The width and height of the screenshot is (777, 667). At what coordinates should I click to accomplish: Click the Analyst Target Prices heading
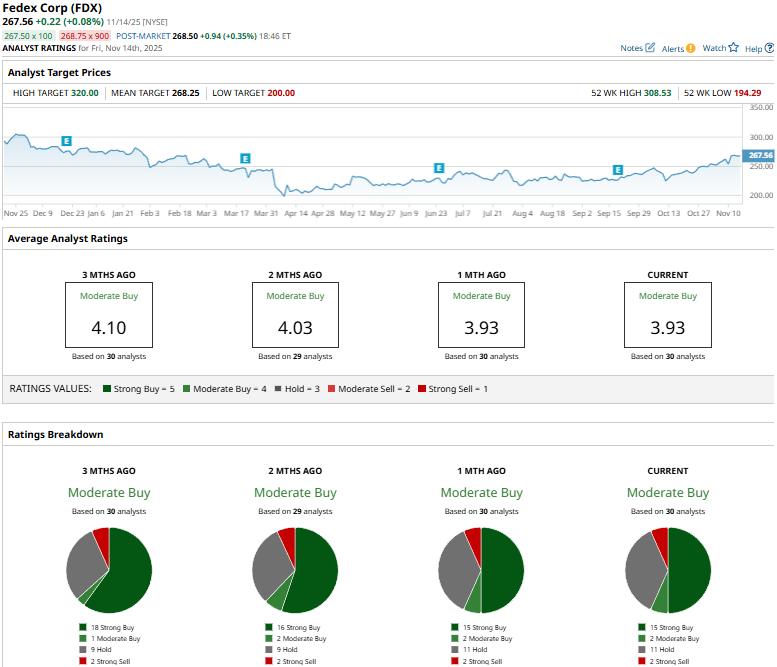(59, 72)
